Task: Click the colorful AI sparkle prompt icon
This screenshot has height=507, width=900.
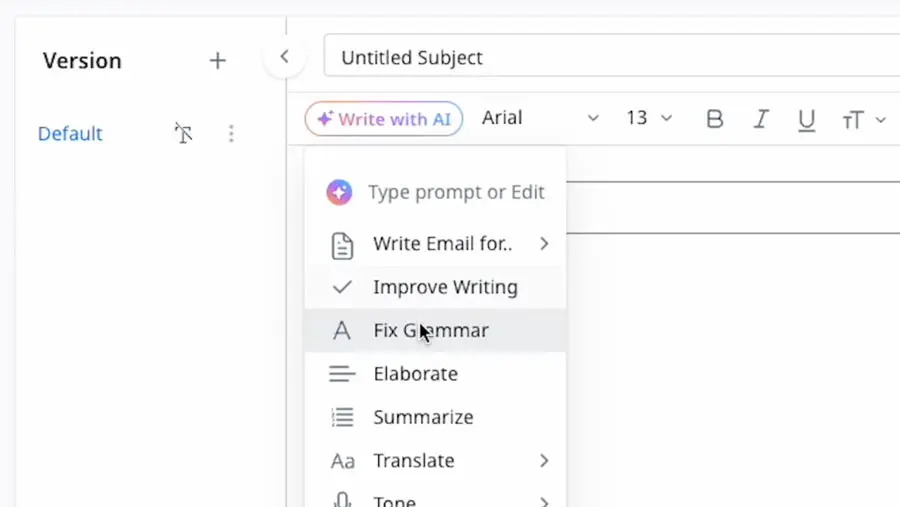Action: click(339, 192)
